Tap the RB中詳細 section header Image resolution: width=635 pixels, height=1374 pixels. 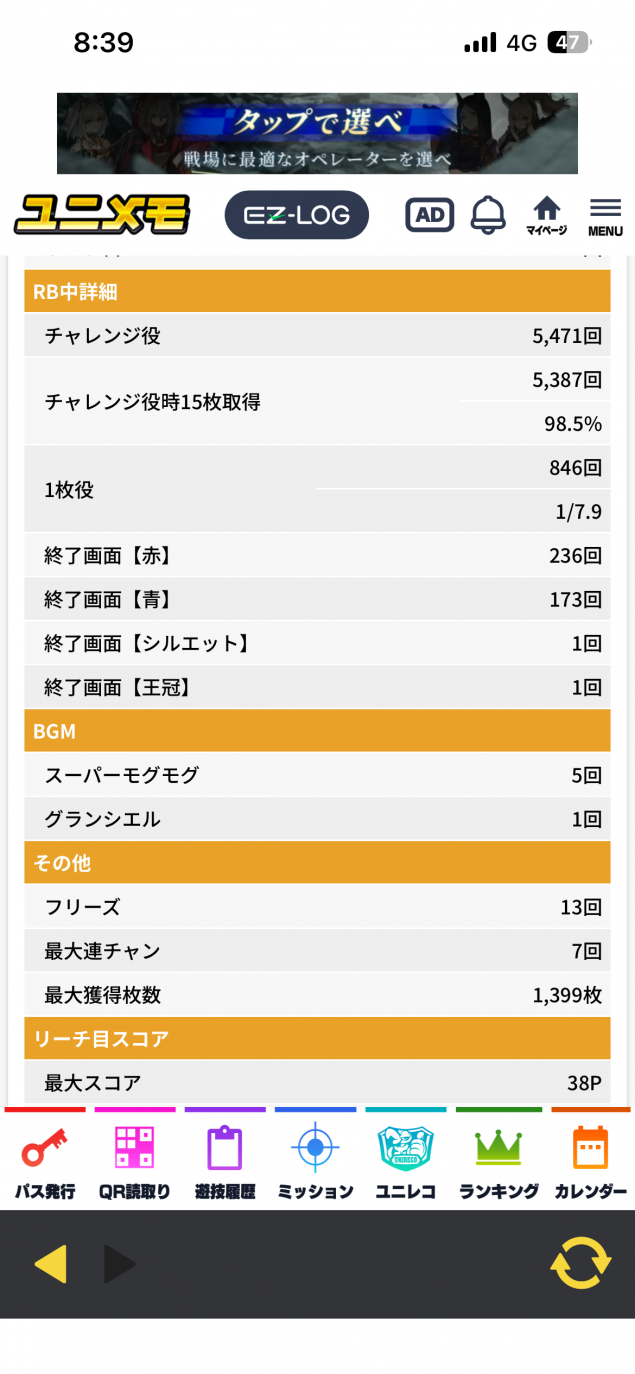point(317,292)
